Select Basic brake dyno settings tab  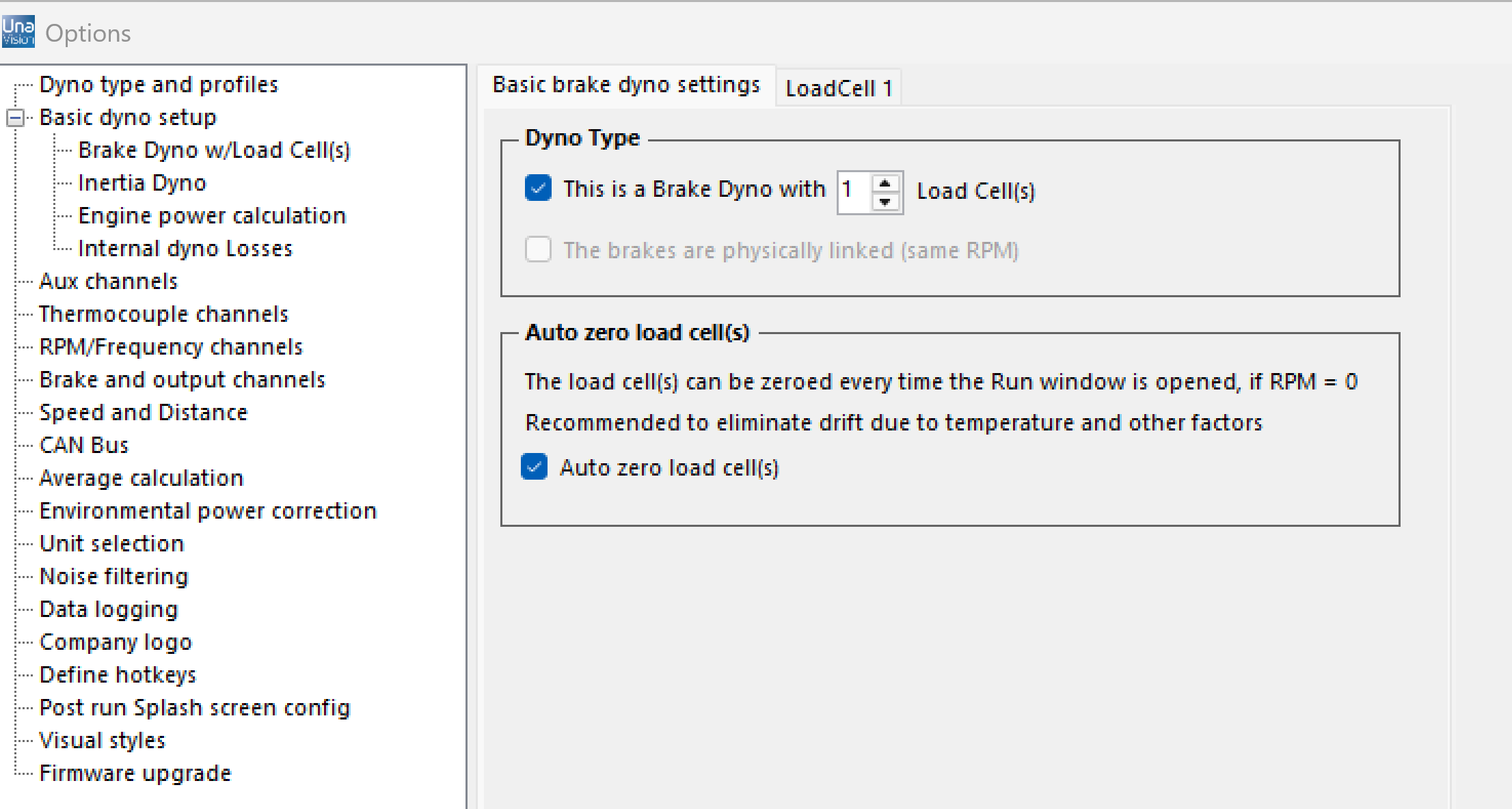pyautogui.click(x=625, y=85)
